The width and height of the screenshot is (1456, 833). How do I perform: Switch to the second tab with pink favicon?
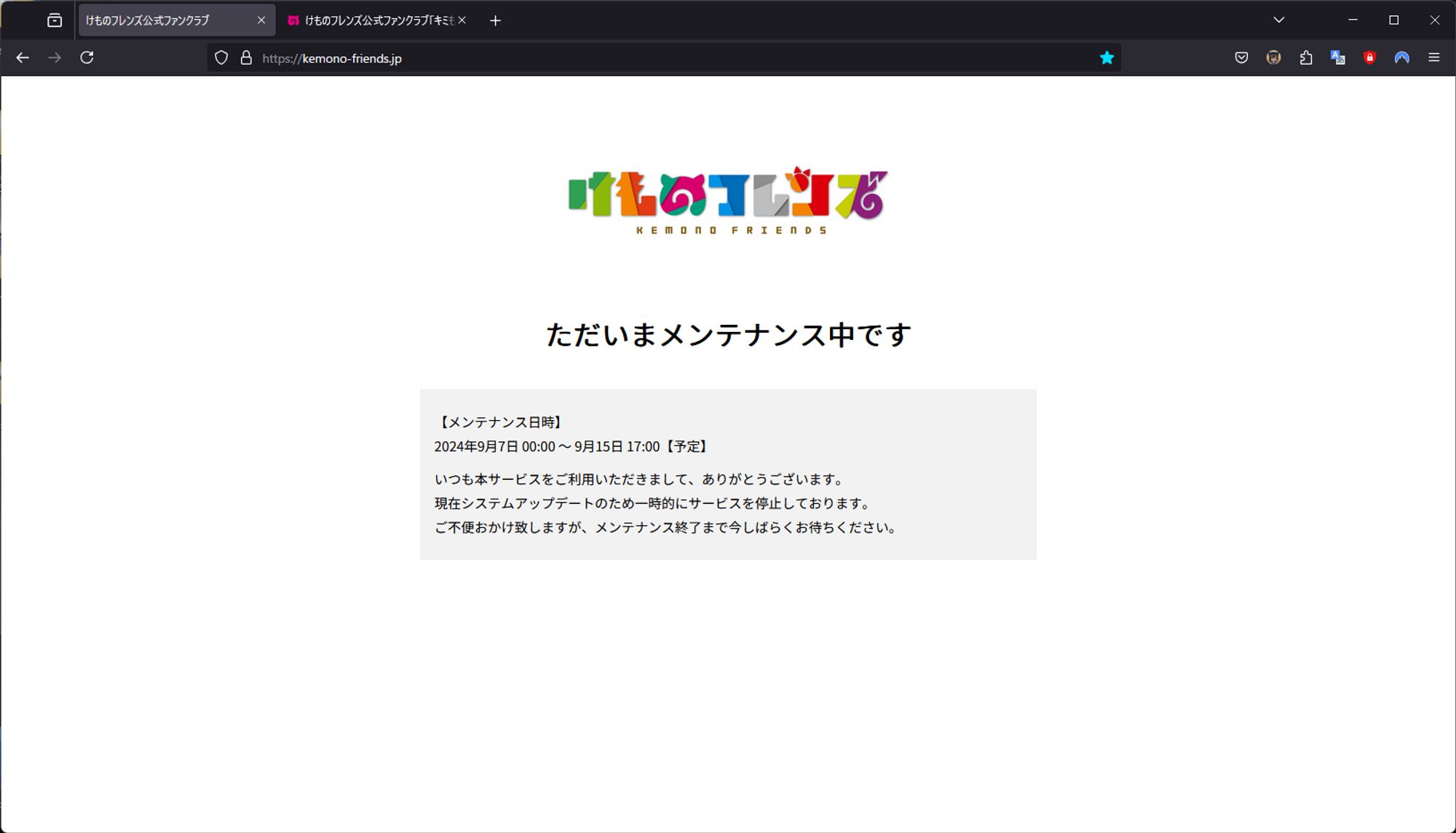click(378, 20)
